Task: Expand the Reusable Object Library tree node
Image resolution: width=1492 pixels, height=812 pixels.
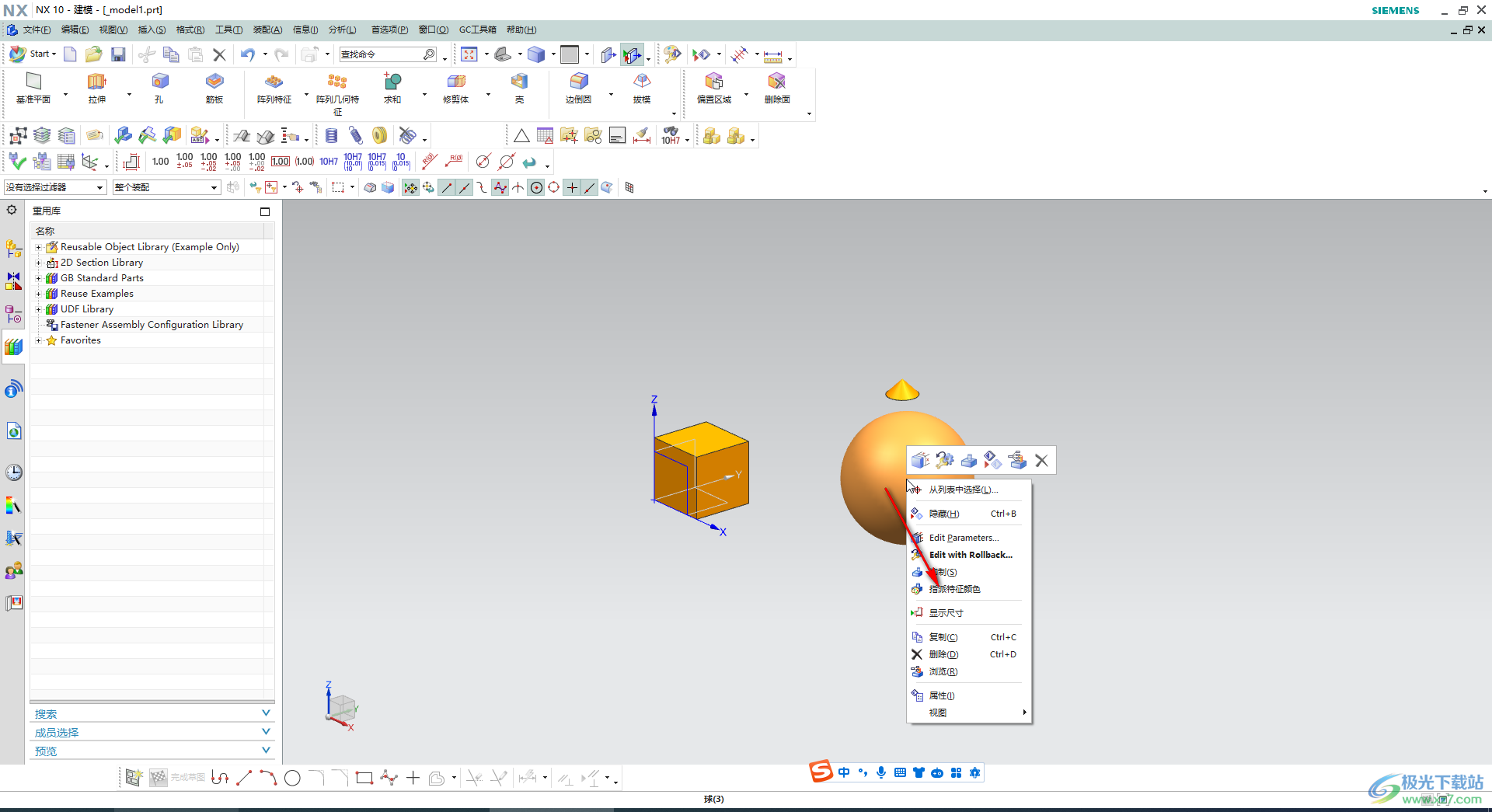Action: coord(38,247)
